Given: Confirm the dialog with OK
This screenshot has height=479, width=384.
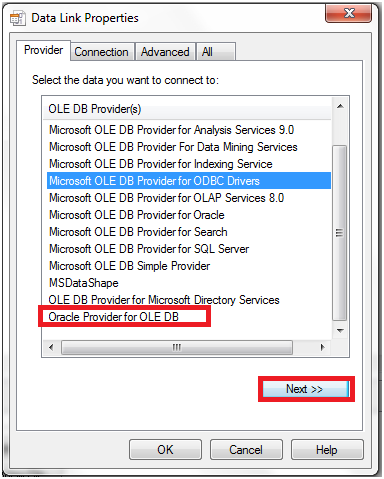Looking at the screenshot, I should pos(165,450).
